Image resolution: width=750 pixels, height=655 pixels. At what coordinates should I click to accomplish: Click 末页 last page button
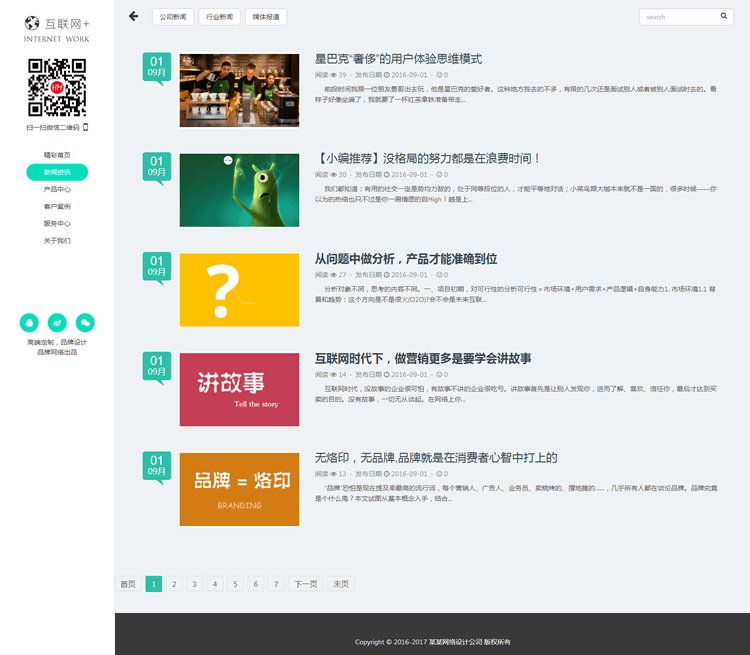pyautogui.click(x=341, y=584)
